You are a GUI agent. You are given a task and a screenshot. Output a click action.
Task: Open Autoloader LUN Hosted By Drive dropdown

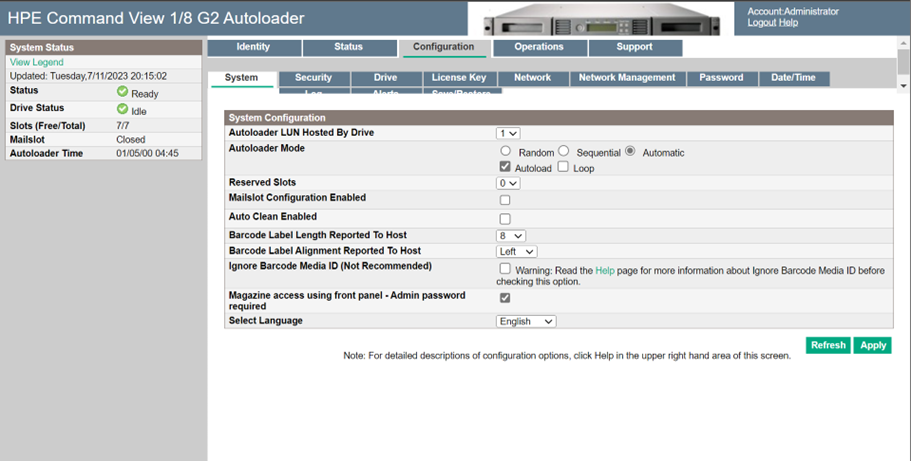(x=508, y=133)
